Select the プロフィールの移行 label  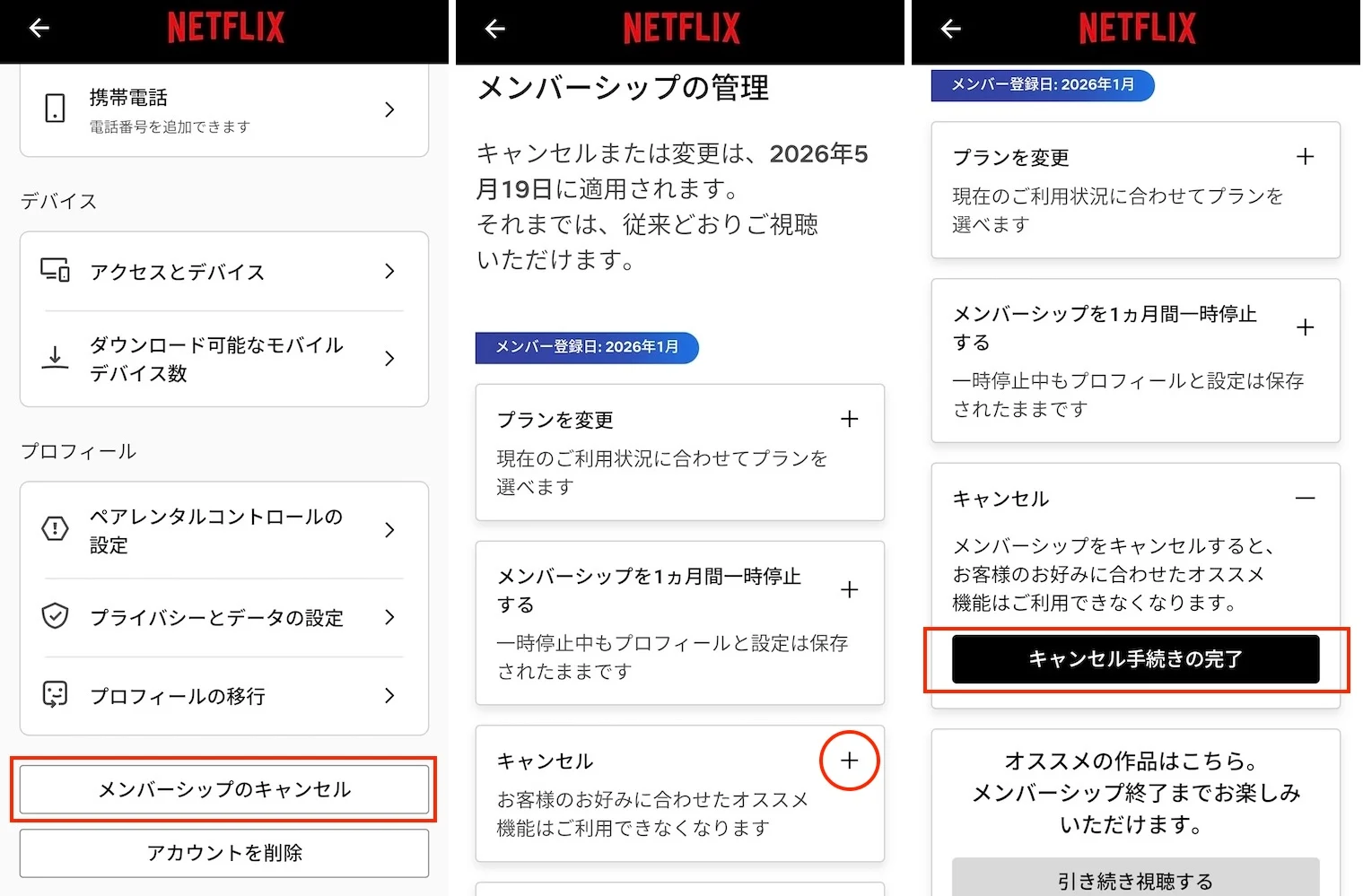[x=177, y=696]
